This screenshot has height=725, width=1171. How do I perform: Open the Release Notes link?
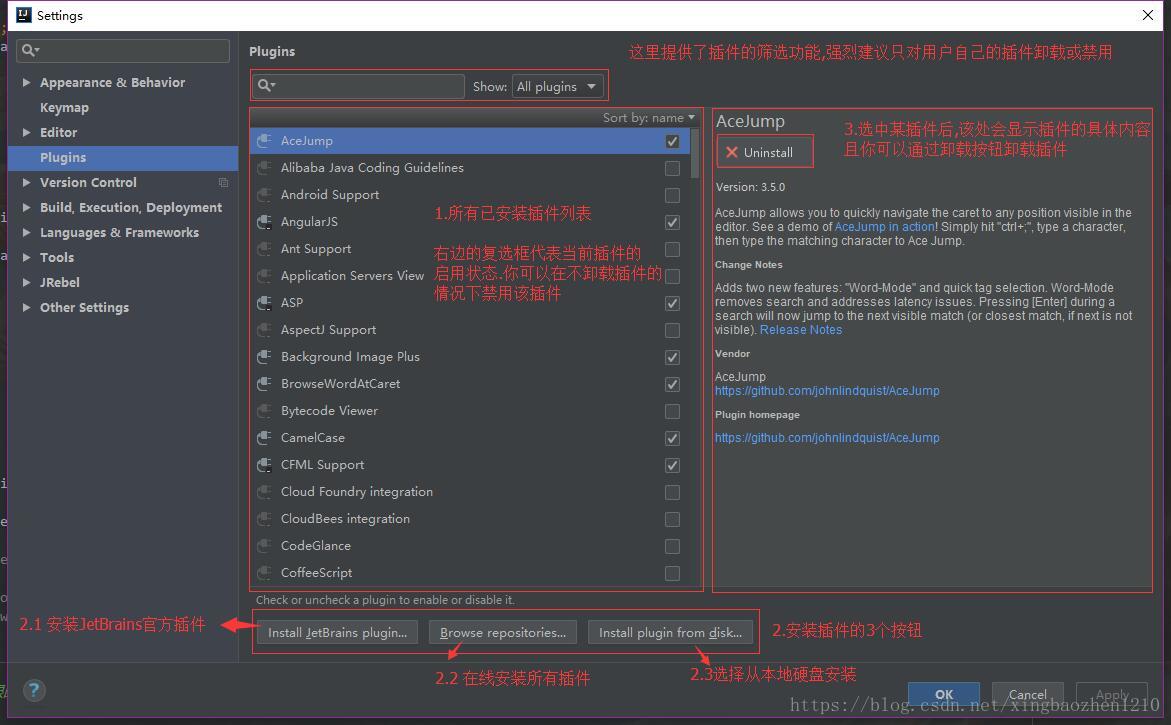click(x=801, y=330)
